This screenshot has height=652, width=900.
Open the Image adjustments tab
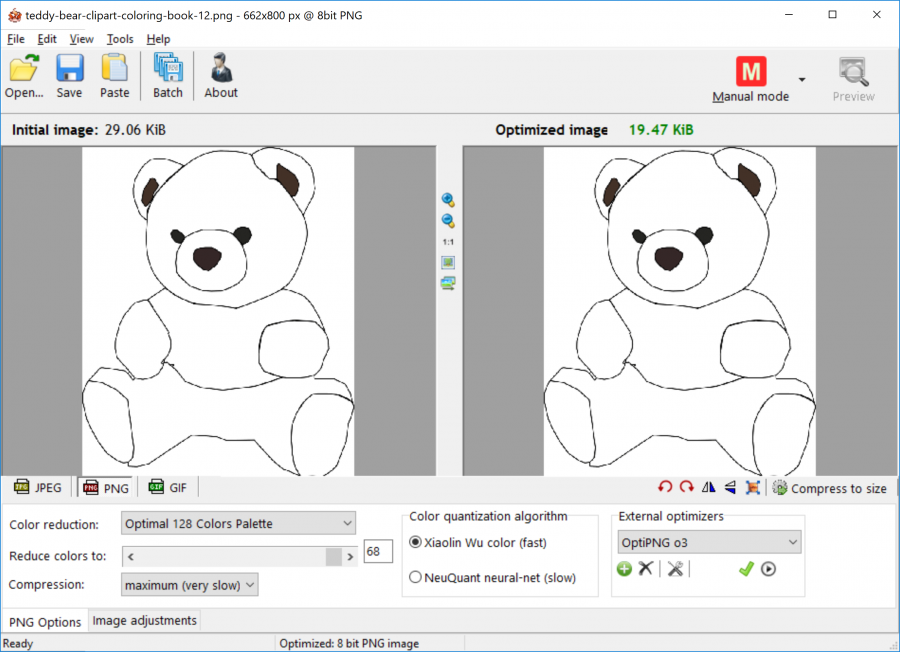[x=143, y=620]
